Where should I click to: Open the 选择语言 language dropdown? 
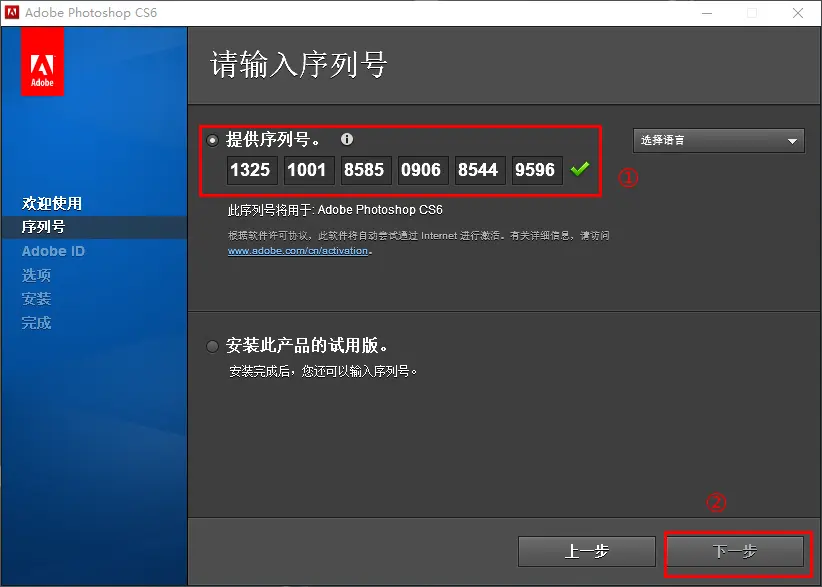pyautogui.click(x=718, y=140)
